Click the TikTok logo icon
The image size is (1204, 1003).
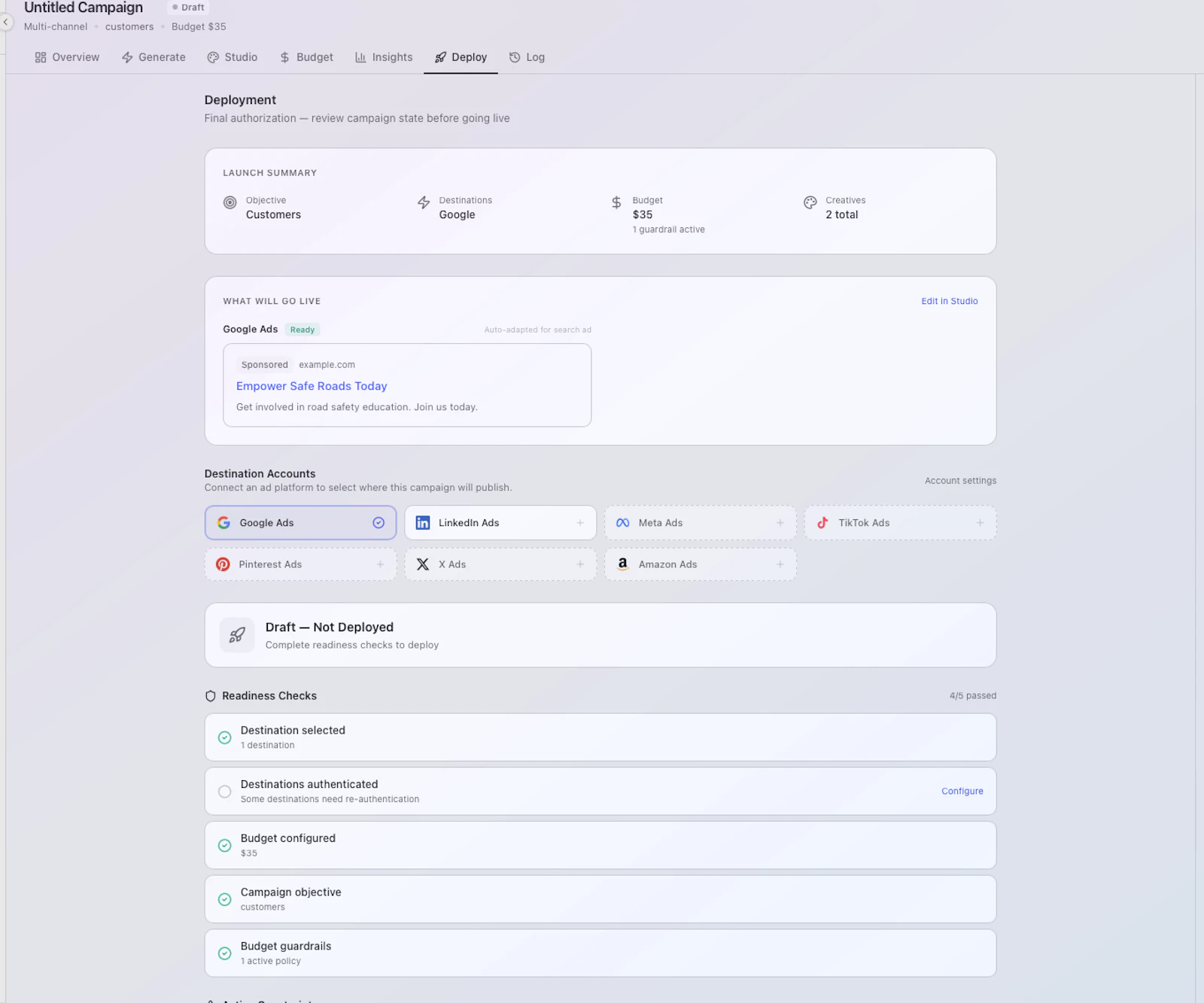tap(822, 523)
